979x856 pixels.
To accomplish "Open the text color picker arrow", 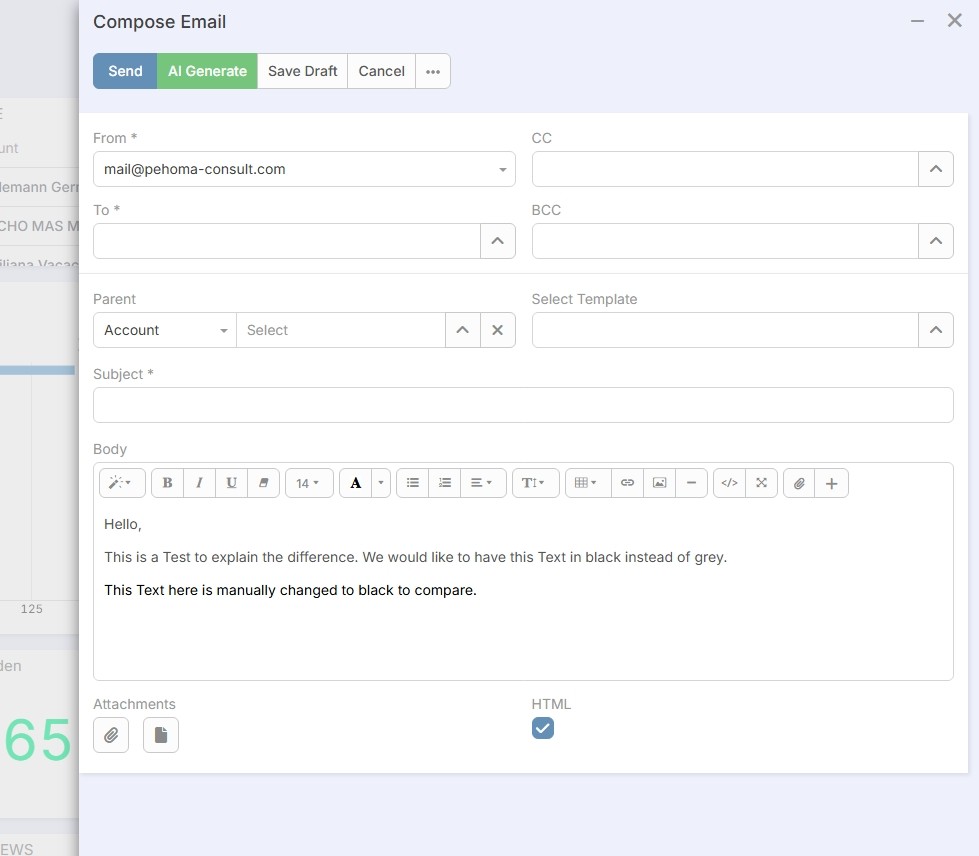I will pos(380,483).
